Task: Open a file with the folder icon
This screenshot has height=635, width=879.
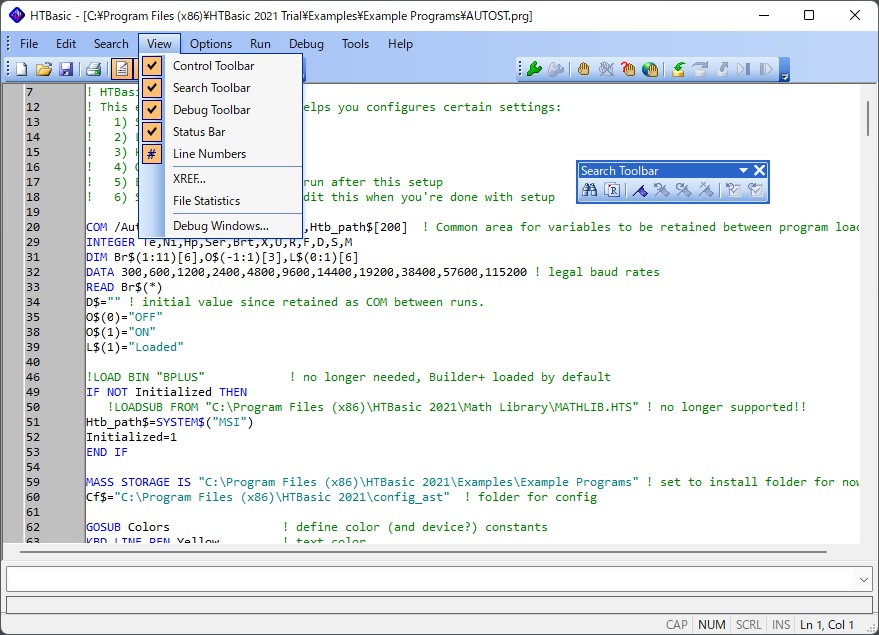Action: 44,69
